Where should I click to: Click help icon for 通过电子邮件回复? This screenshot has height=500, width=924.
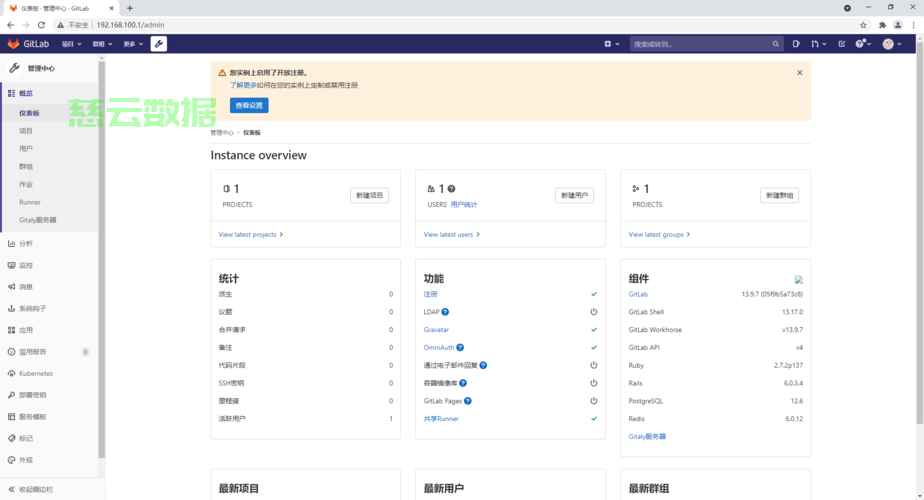(483, 365)
